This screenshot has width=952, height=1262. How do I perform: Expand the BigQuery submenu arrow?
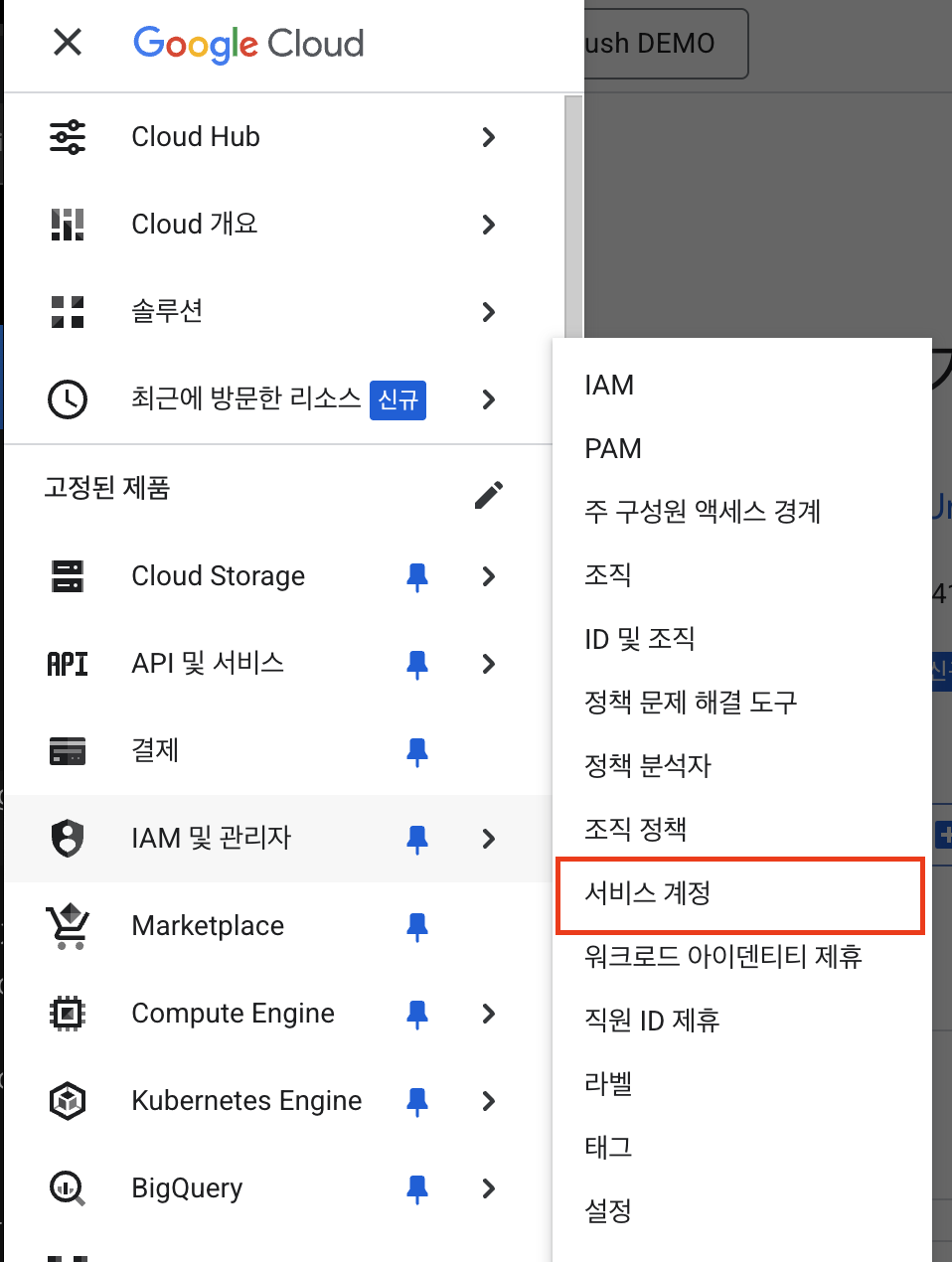coord(488,1188)
